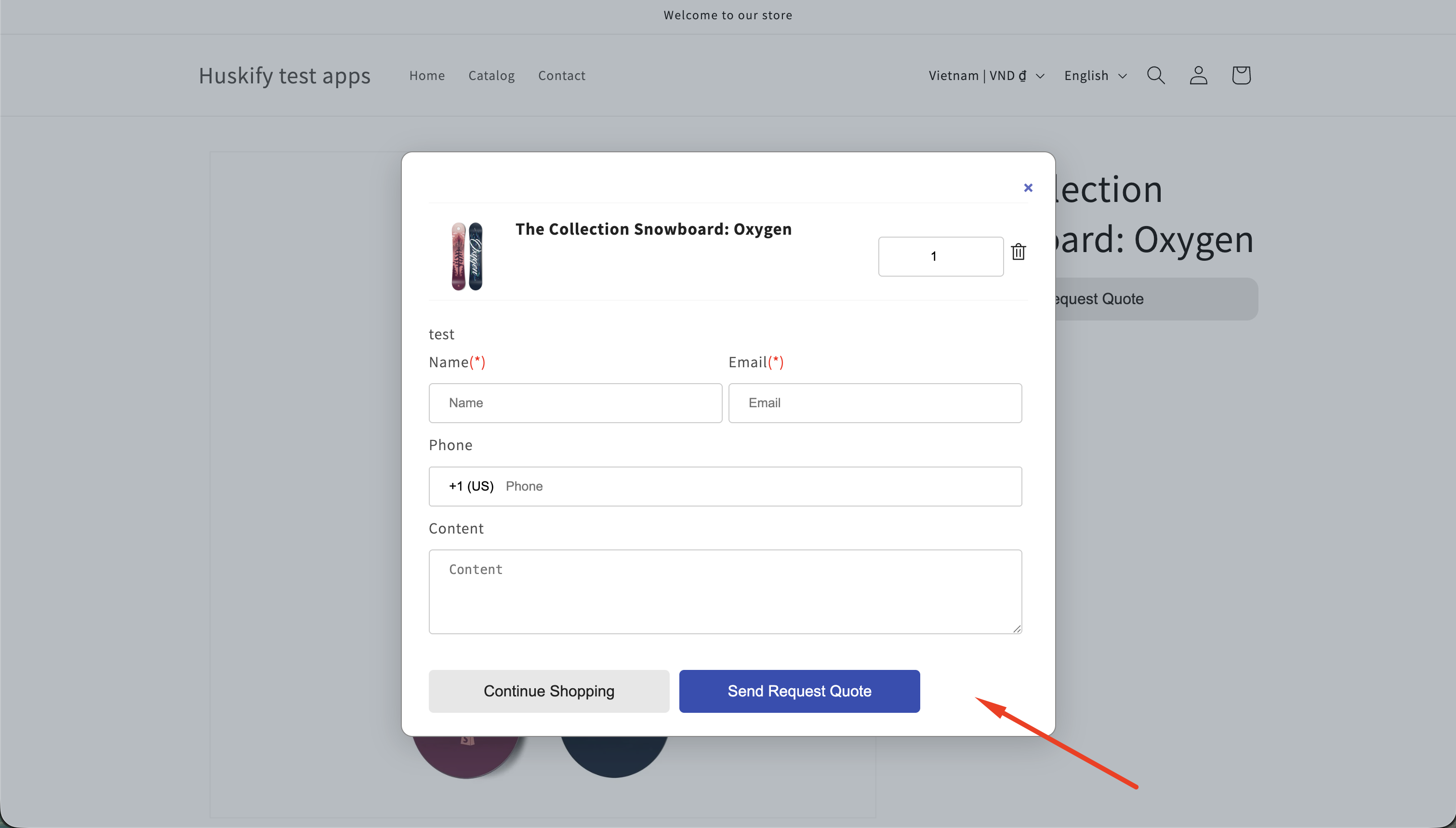Click the quantity field showing 1
The height and width of the screenshot is (828, 1456).
(x=941, y=256)
